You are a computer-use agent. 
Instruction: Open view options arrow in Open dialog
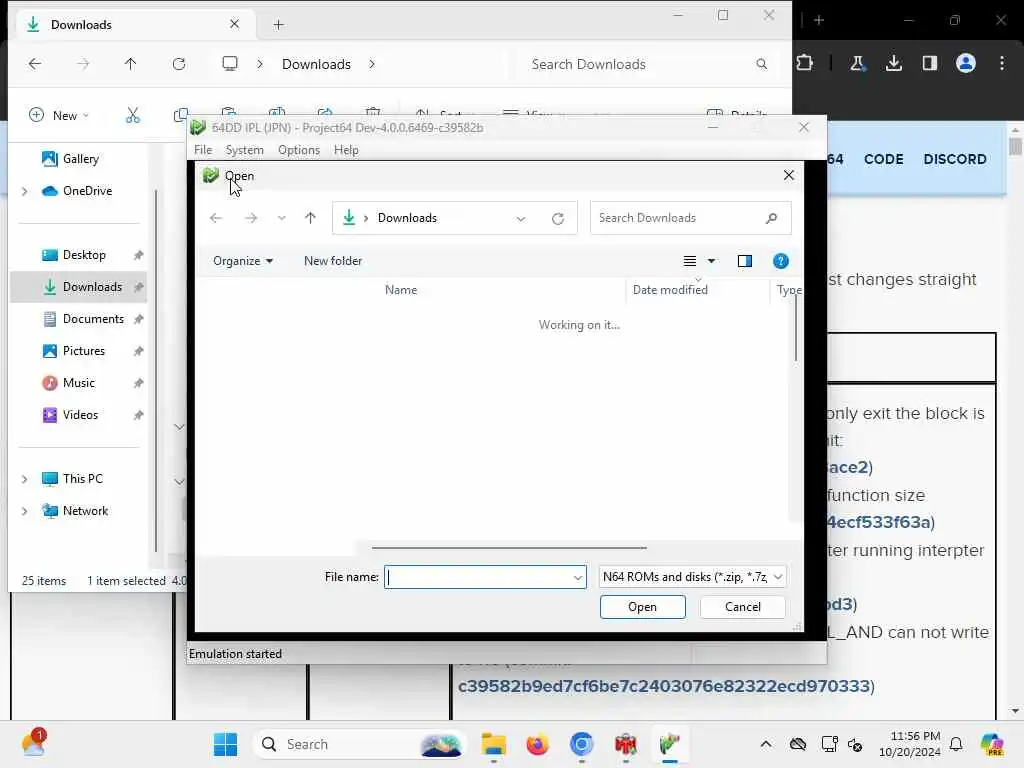point(712,261)
